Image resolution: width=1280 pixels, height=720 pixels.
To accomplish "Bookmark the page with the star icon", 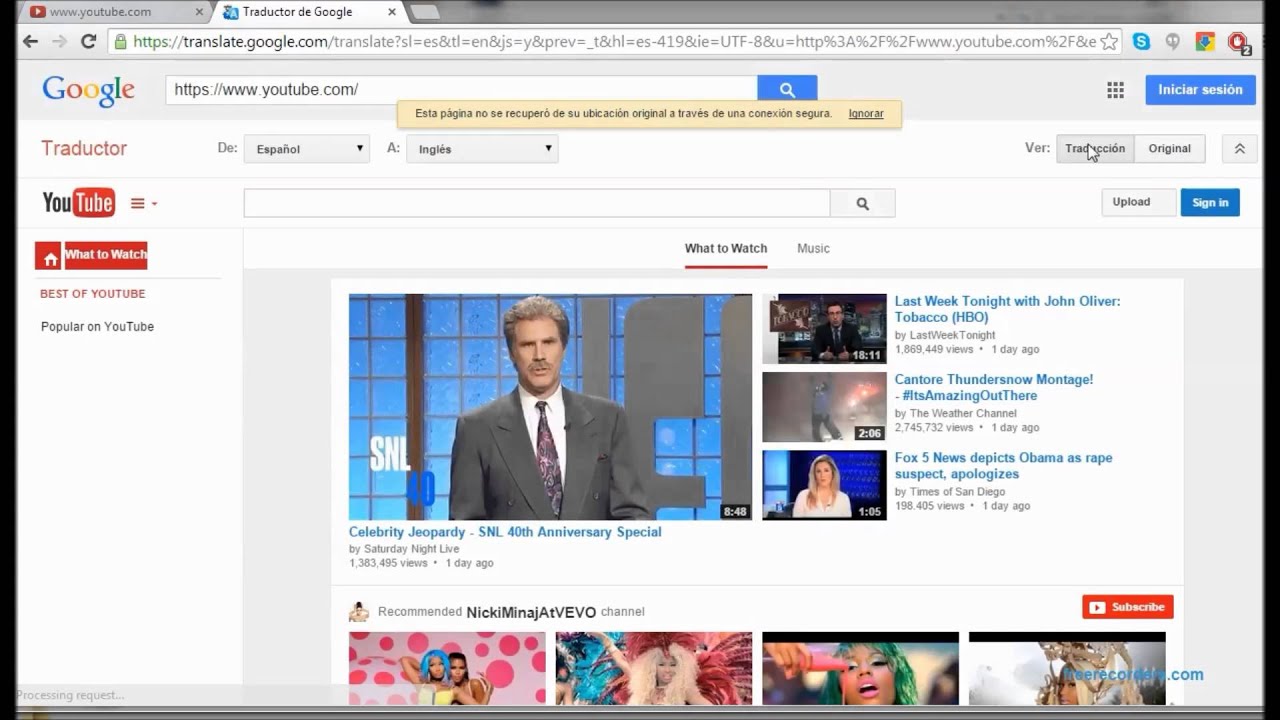I will pyautogui.click(x=1109, y=42).
